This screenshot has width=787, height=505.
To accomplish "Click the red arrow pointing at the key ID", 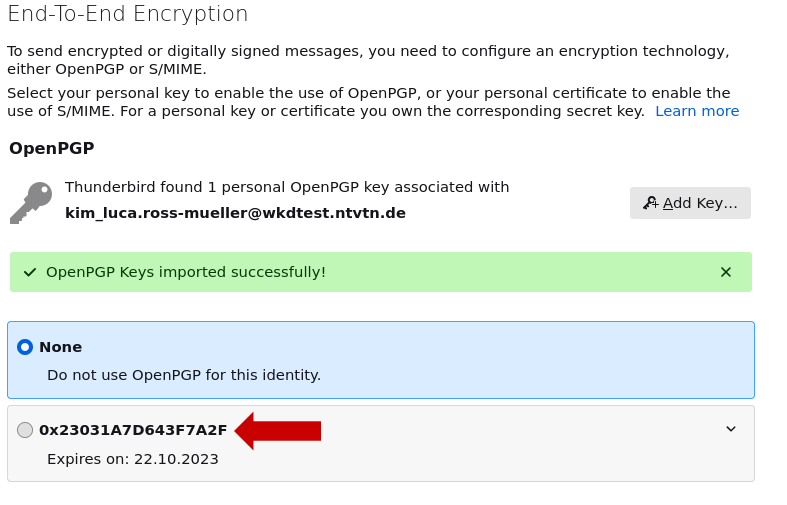I will click(x=279, y=431).
